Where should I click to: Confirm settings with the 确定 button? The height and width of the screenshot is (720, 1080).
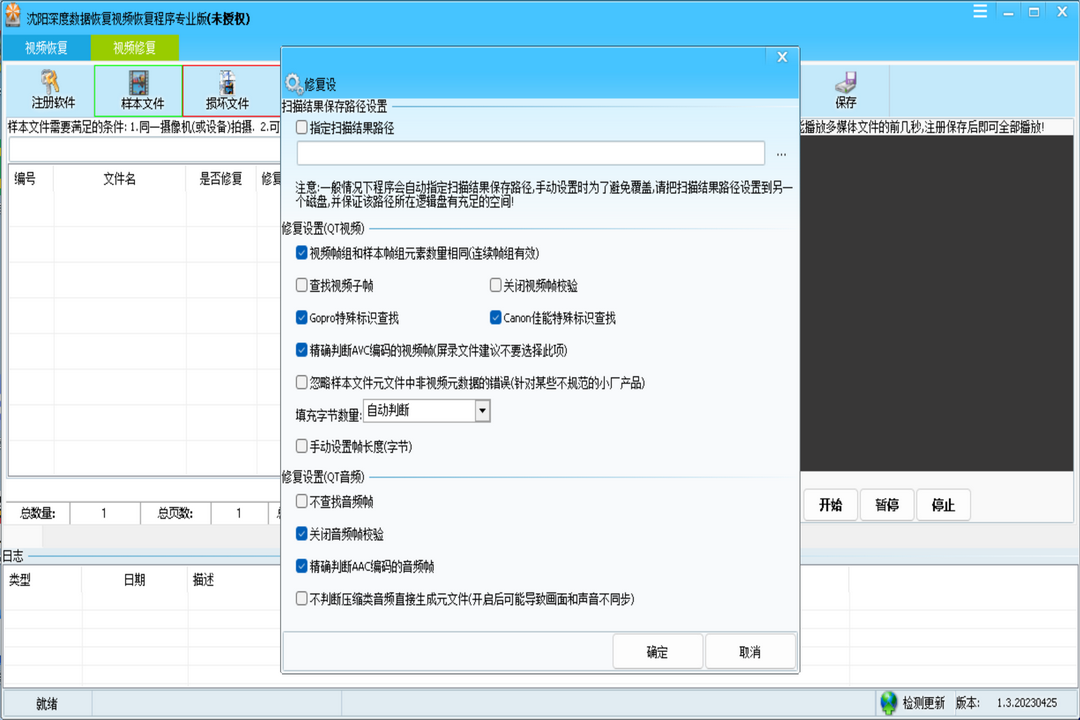click(x=658, y=650)
